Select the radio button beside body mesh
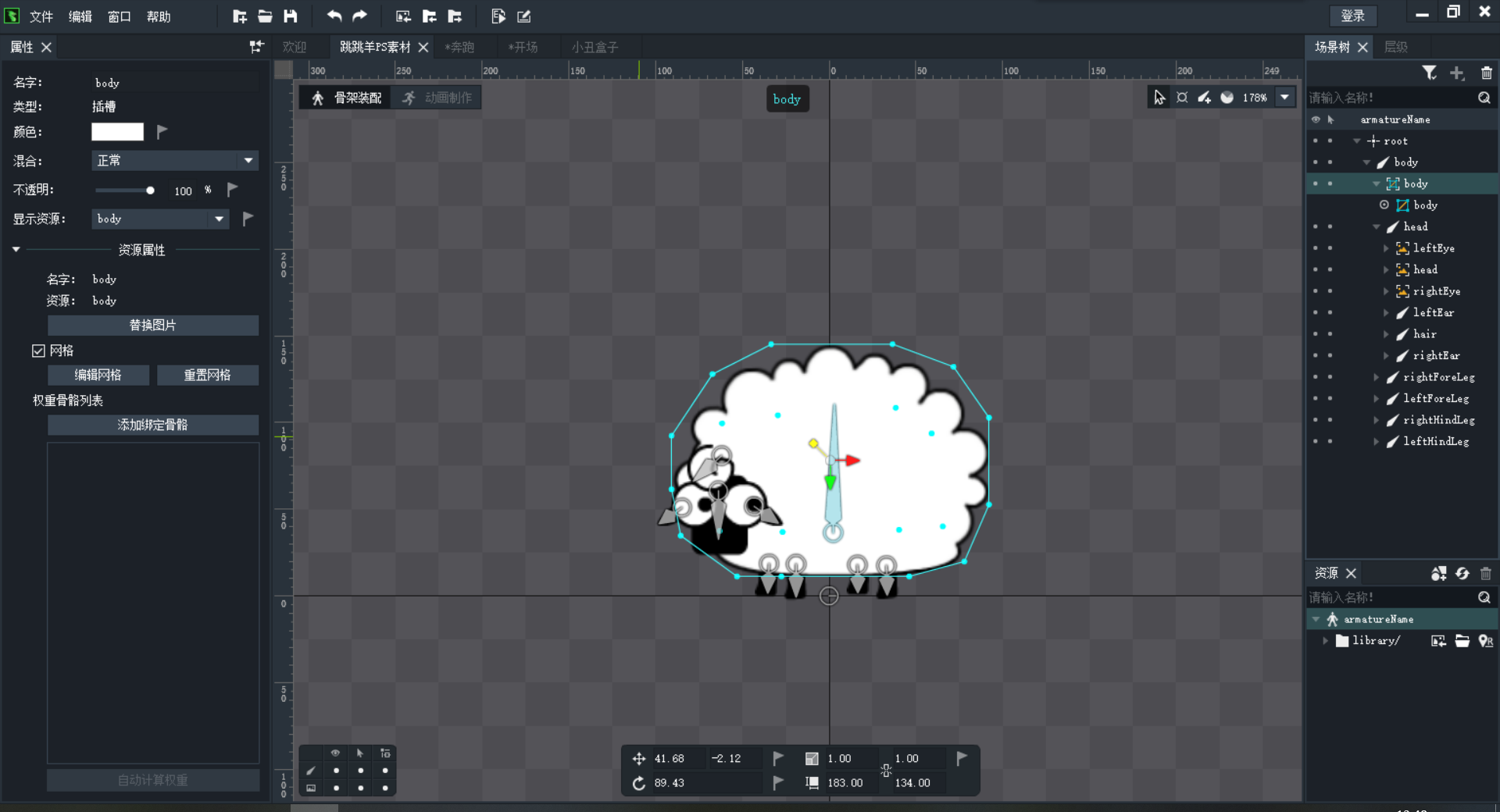 pos(1384,205)
